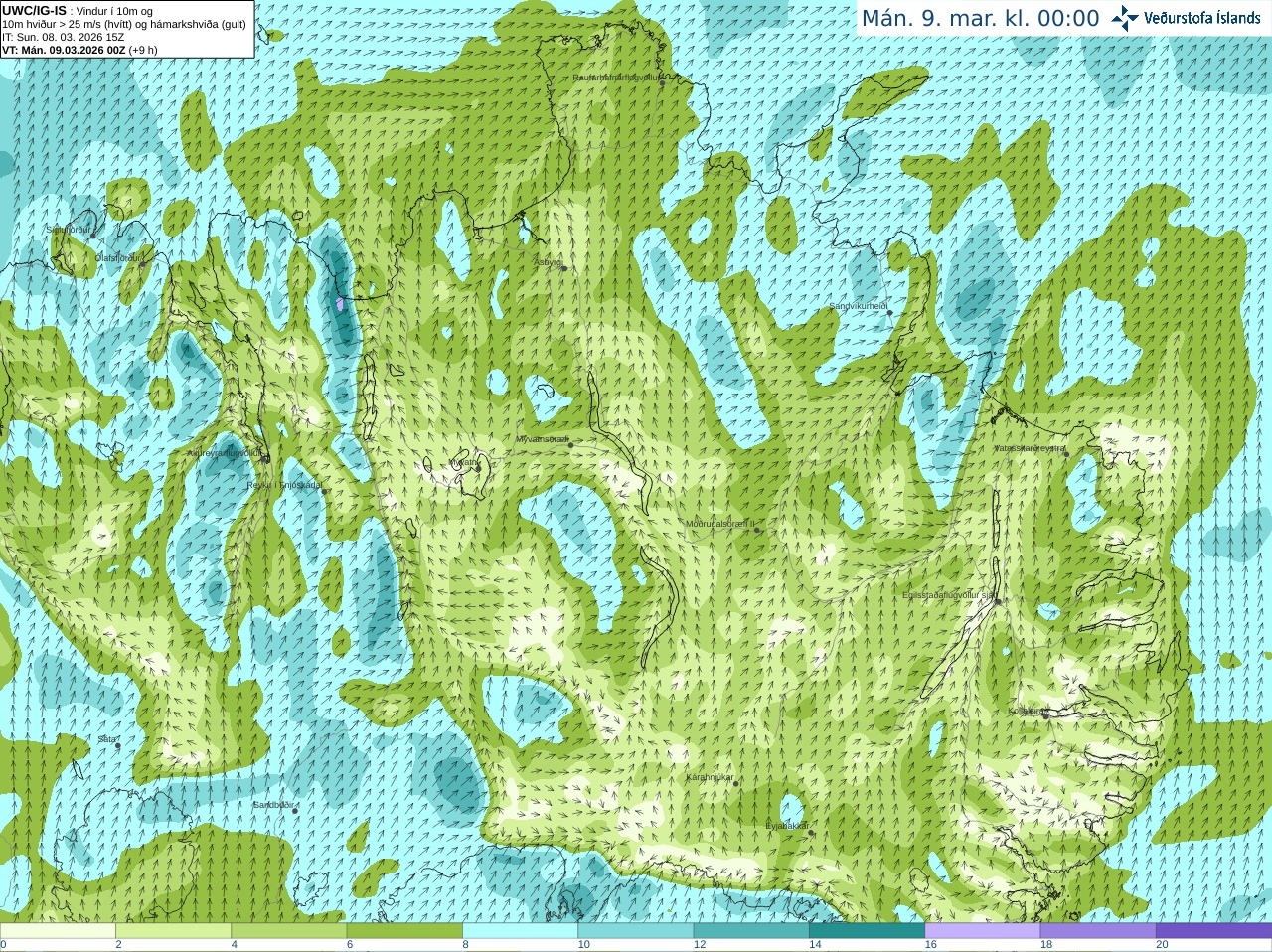This screenshot has height=952, width=1272.
Task: Click the Akureyrarflugvöllur station label
Action: 225,452
